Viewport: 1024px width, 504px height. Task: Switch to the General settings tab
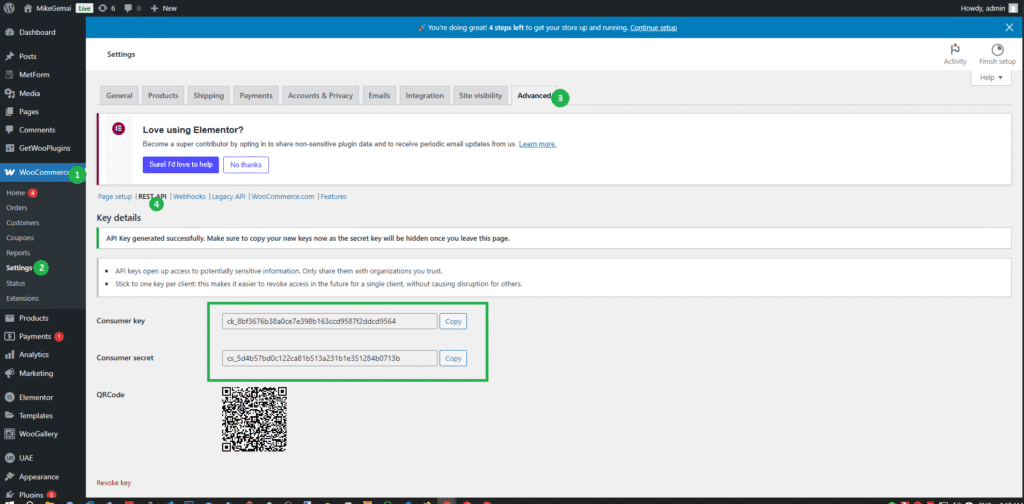coord(120,95)
